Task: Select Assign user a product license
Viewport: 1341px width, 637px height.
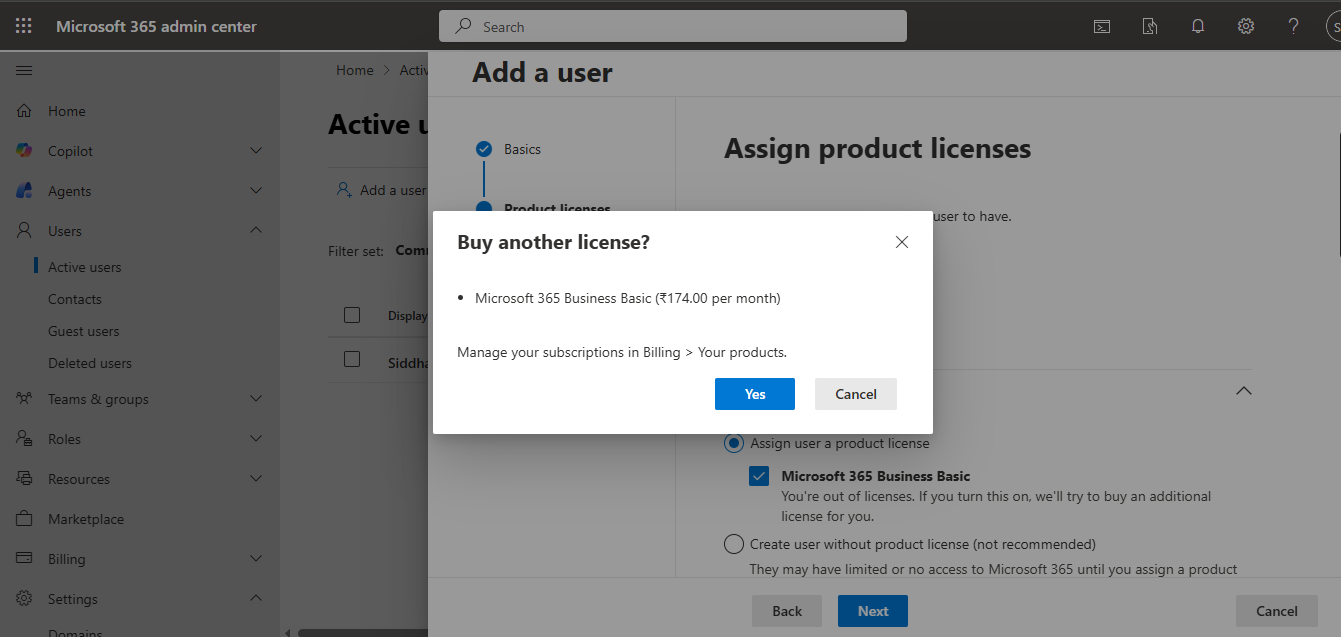Action: [x=734, y=443]
